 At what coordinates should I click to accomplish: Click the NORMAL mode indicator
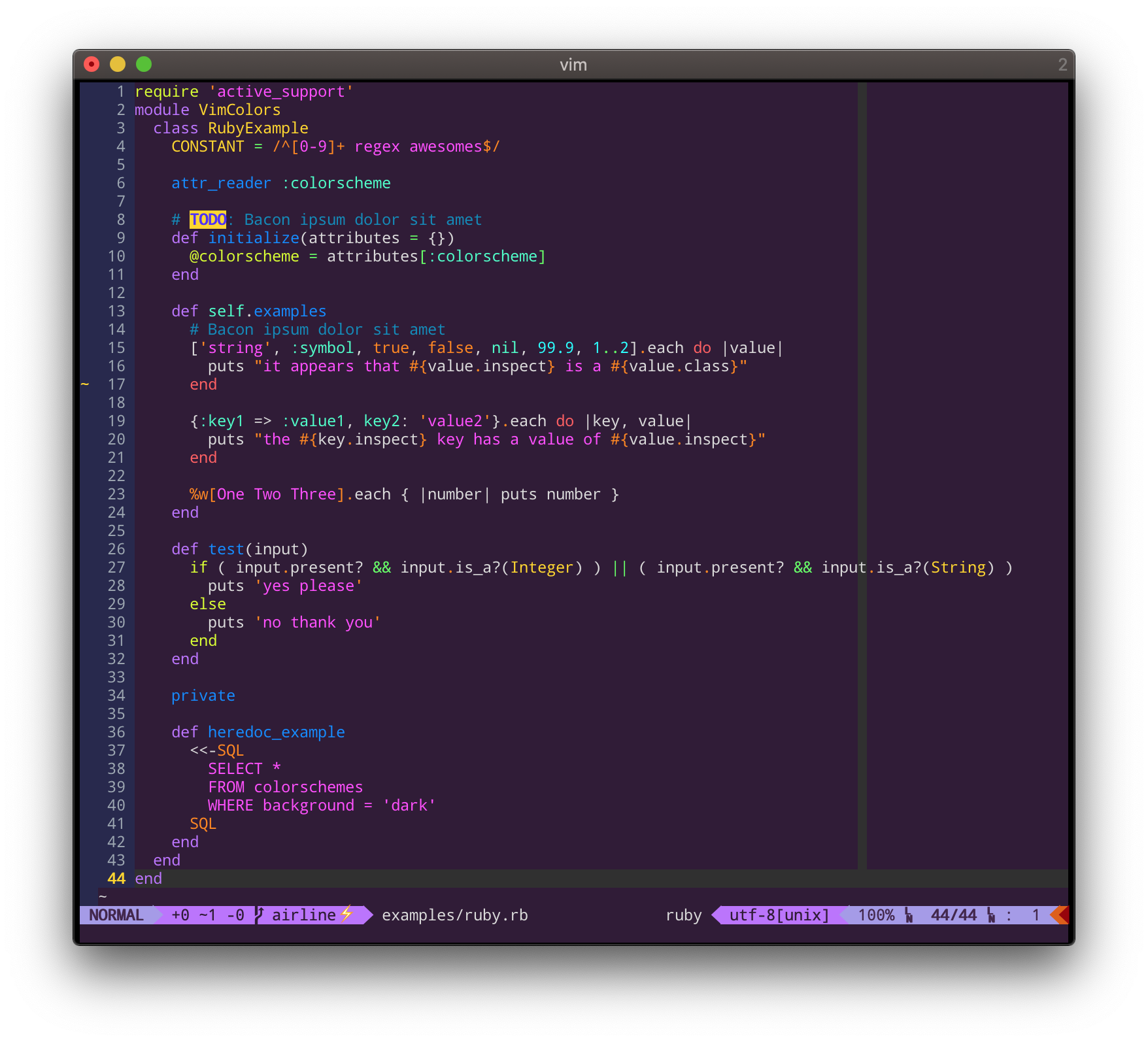pyautogui.click(x=116, y=915)
